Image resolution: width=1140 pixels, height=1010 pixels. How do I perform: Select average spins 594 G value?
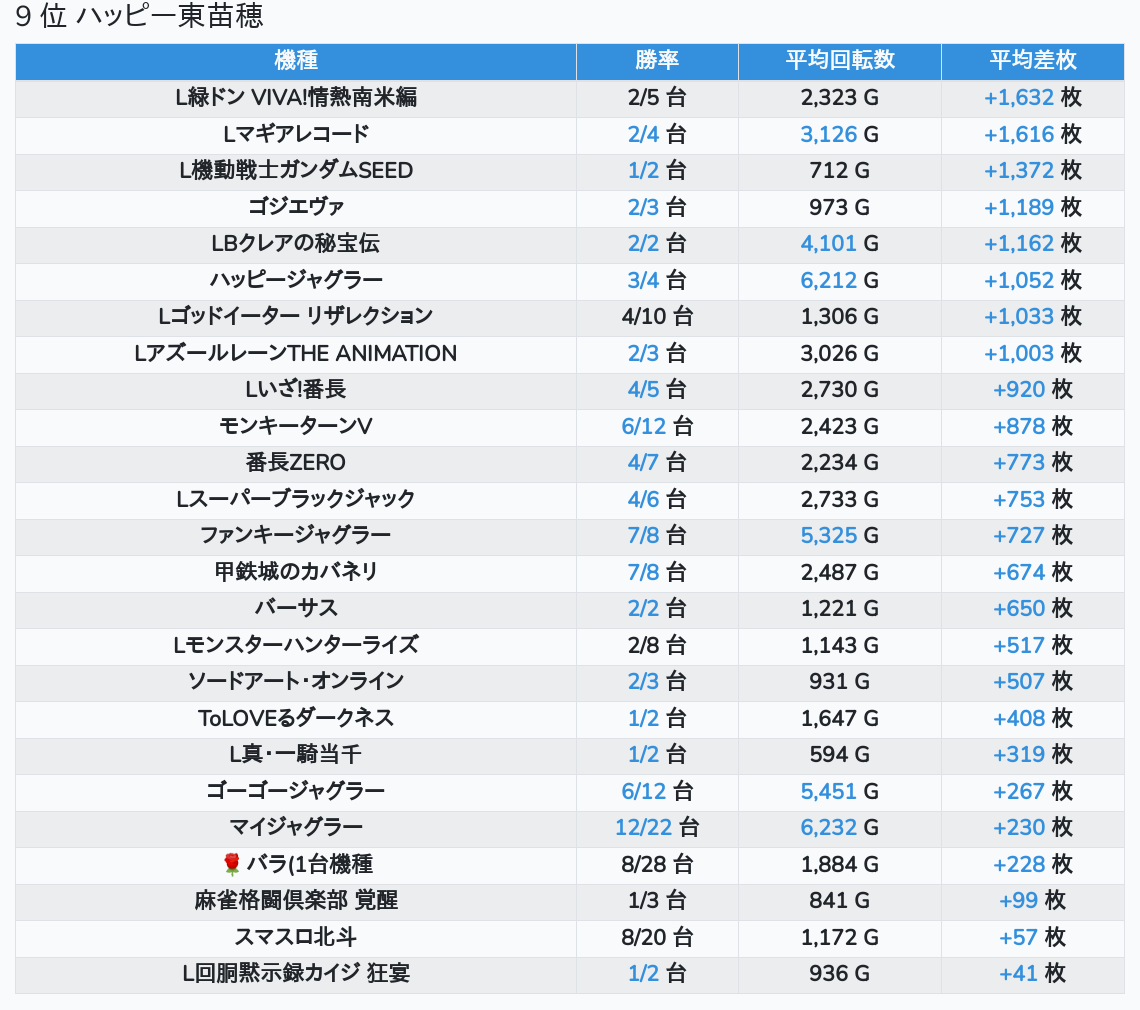[840, 754]
